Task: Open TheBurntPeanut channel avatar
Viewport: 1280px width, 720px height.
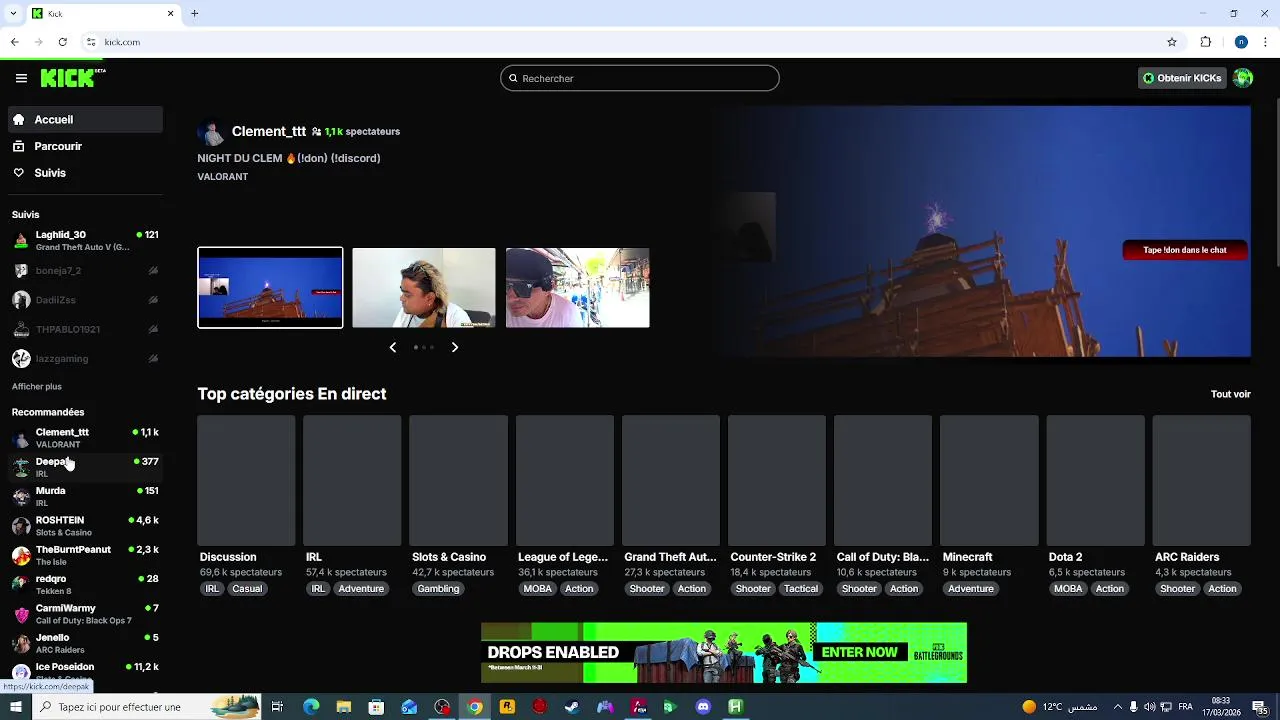Action: (21, 555)
